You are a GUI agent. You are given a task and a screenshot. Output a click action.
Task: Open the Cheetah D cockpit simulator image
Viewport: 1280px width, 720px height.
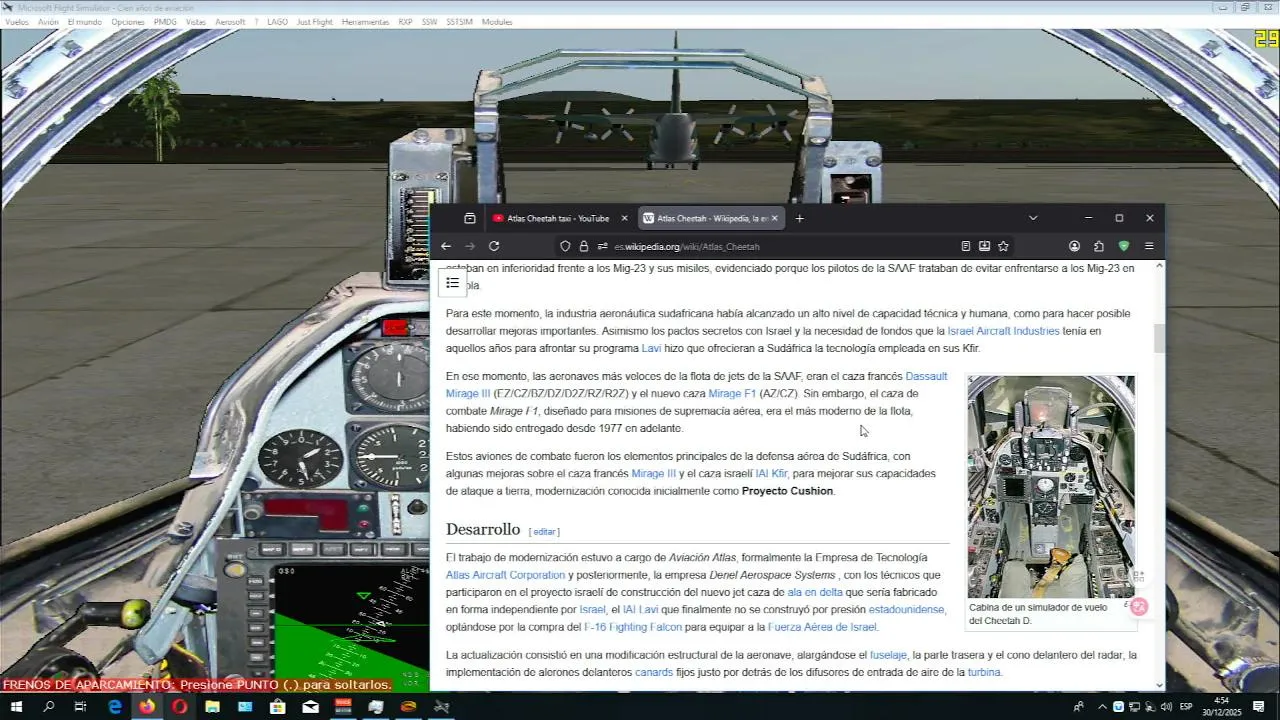pyautogui.click(x=1051, y=487)
